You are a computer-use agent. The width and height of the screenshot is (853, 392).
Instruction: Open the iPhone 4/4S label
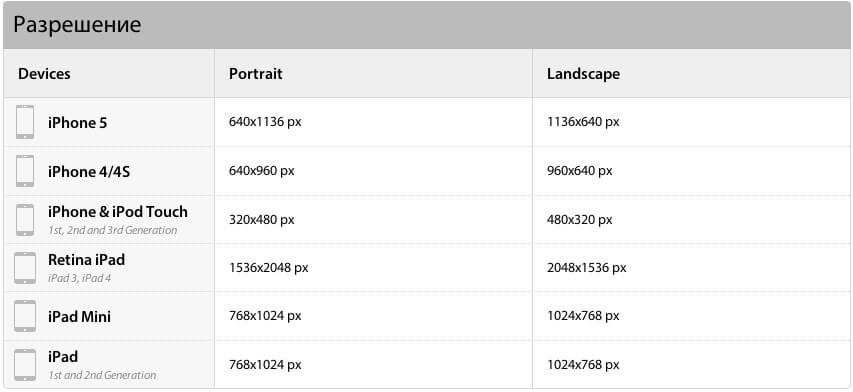pos(89,172)
